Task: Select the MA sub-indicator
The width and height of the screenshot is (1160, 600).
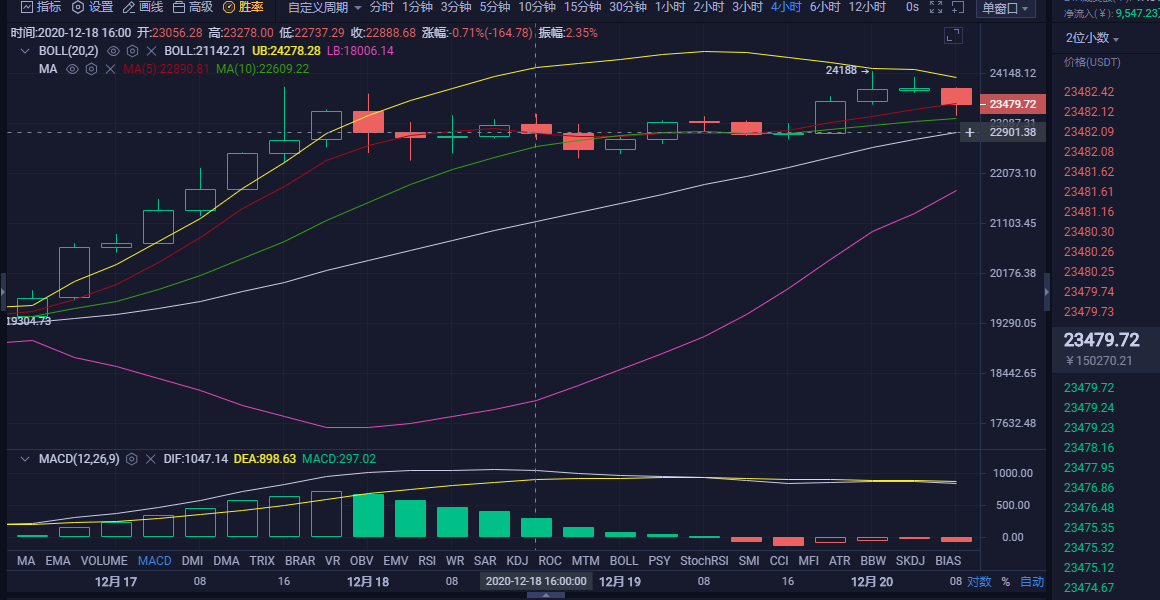Action: pos(26,561)
